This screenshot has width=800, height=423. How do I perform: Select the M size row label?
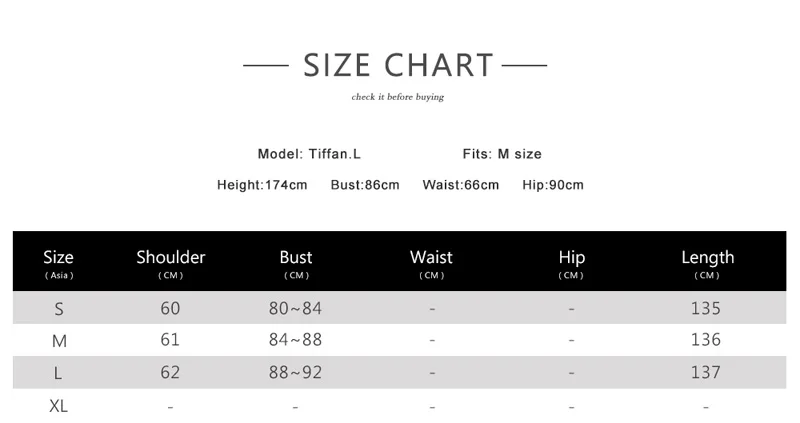coord(59,340)
